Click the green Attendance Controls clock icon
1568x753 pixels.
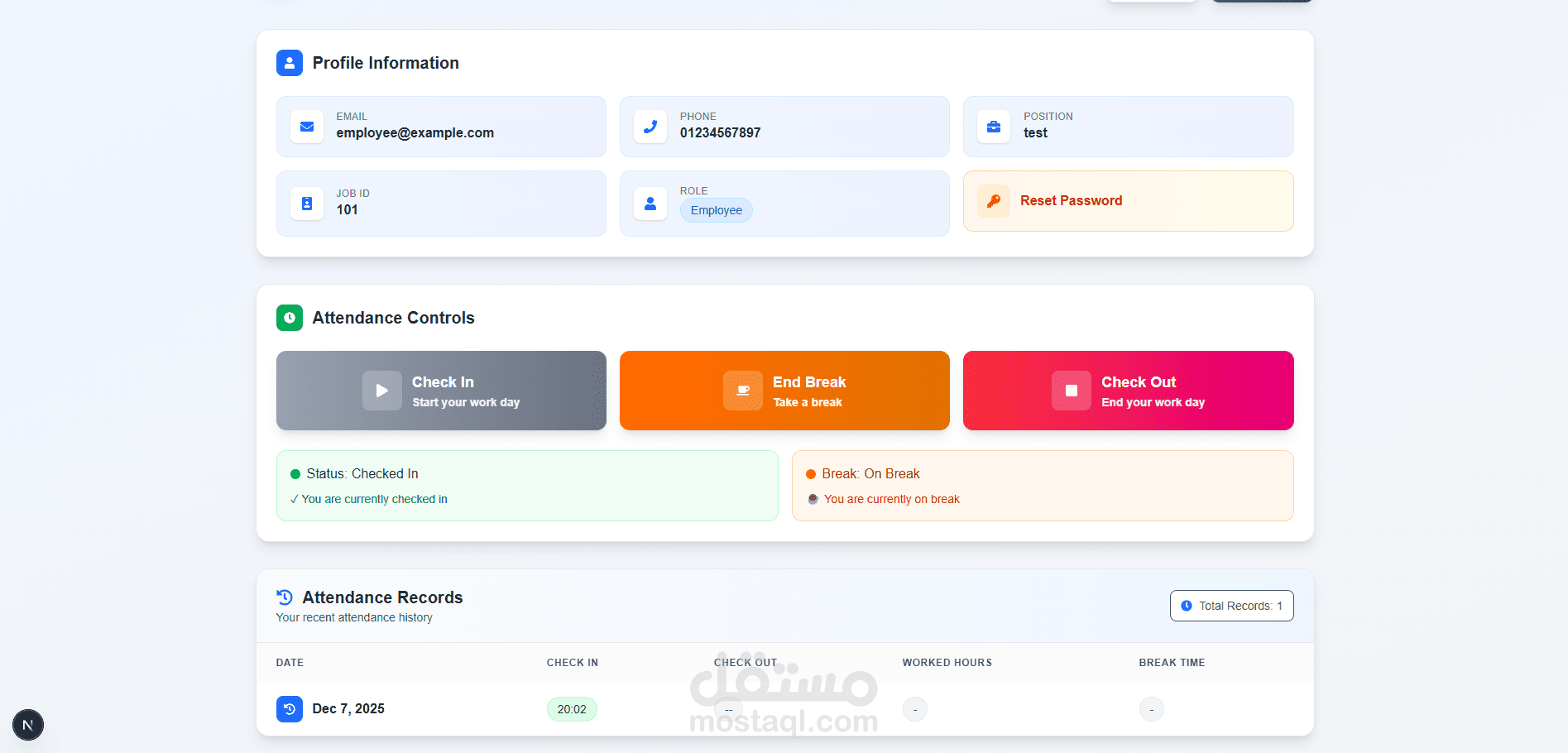click(290, 318)
